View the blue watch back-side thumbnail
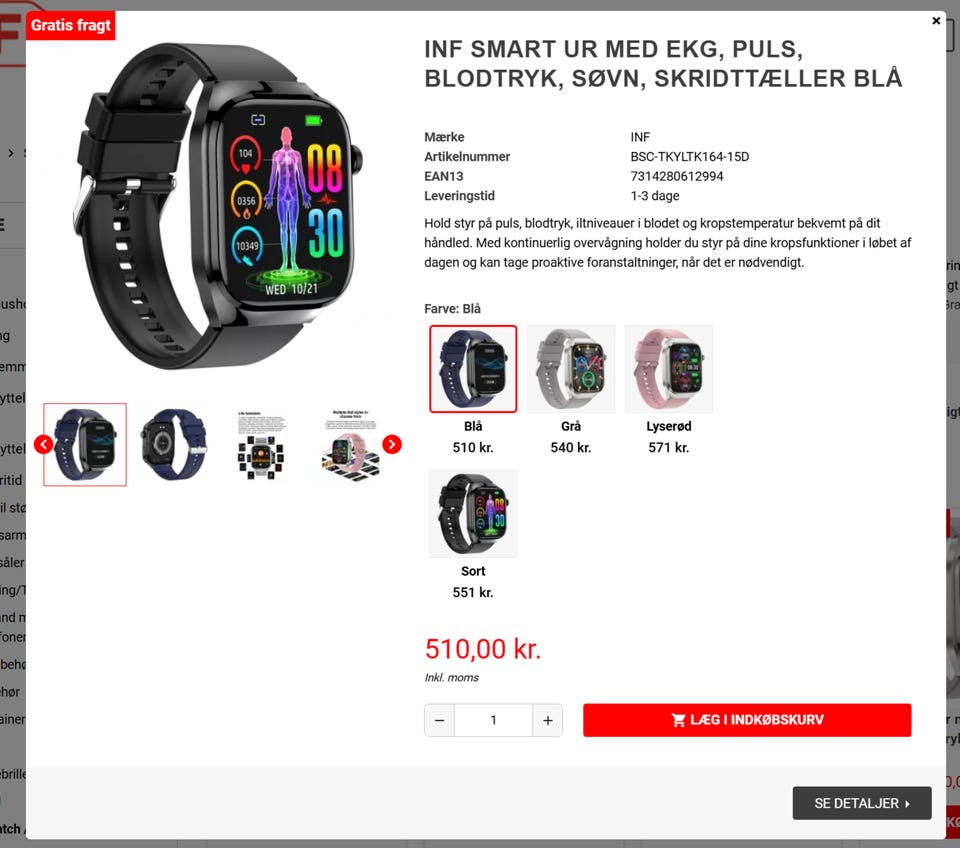Viewport: 960px width, 848px height. coord(174,445)
